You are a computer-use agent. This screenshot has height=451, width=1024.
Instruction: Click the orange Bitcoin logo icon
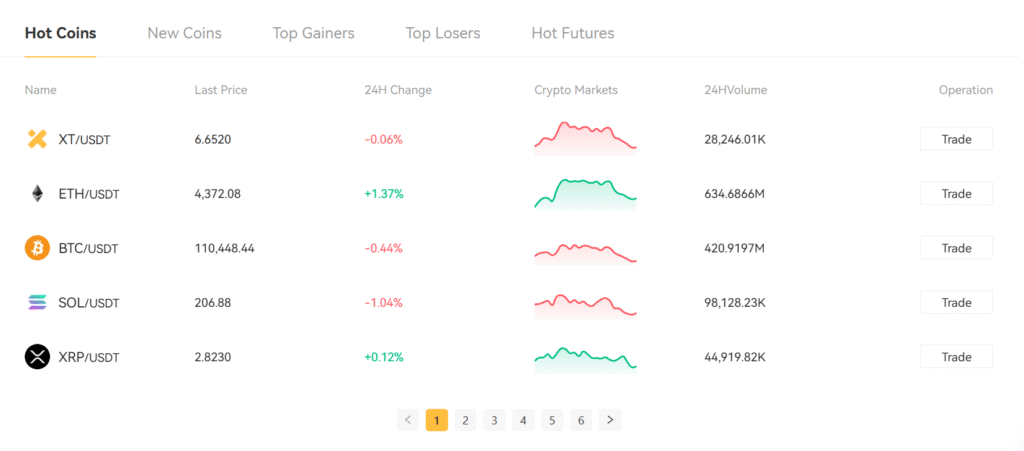37,248
